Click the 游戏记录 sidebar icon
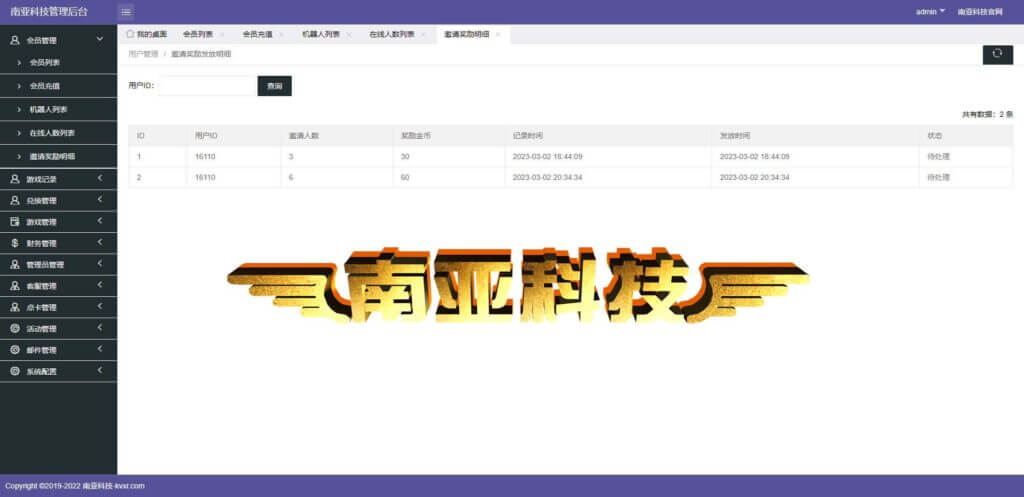The height and width of the screenshot is (497, 1024). click(14, 179)
